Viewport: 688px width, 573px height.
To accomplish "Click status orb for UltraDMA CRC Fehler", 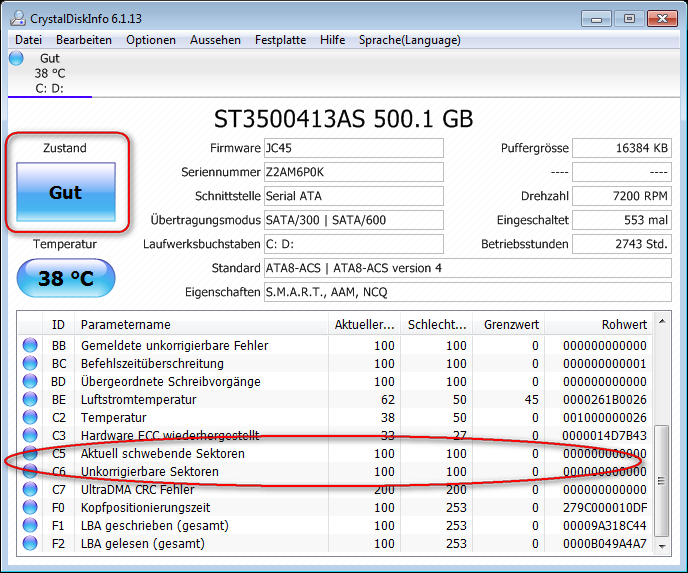I will point(31,490).
